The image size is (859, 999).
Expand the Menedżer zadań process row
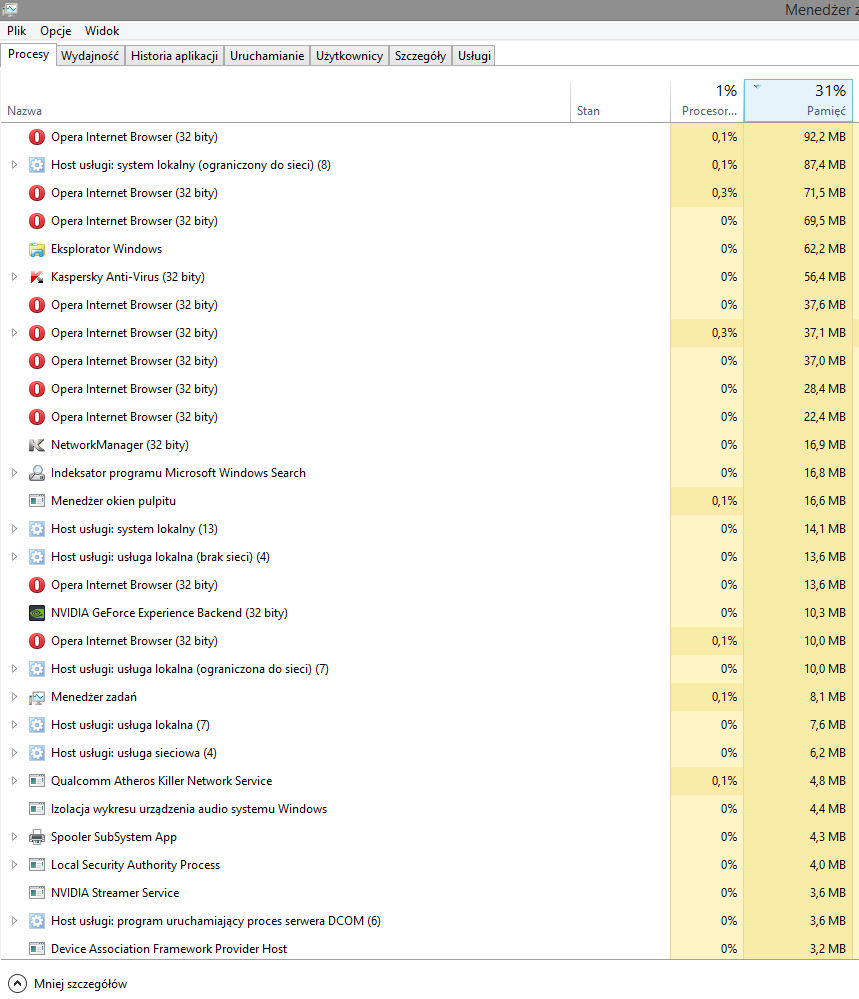click(14, 697)
